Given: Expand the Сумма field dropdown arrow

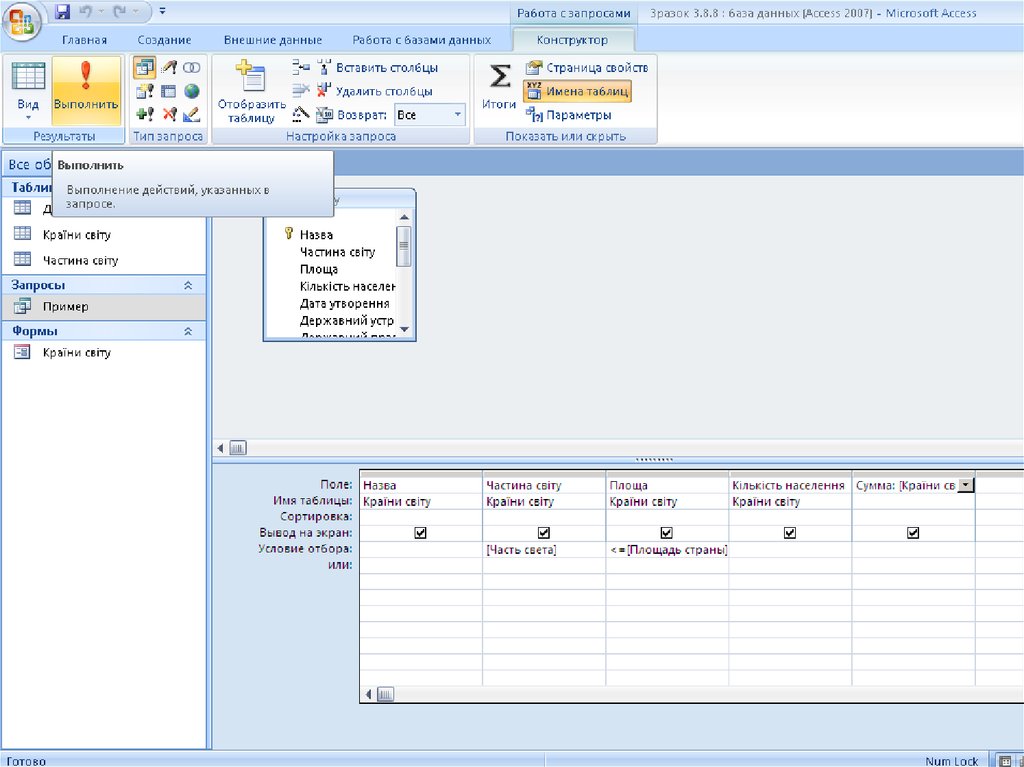Looking at the screenshot, I should click(x=965, y=485).
